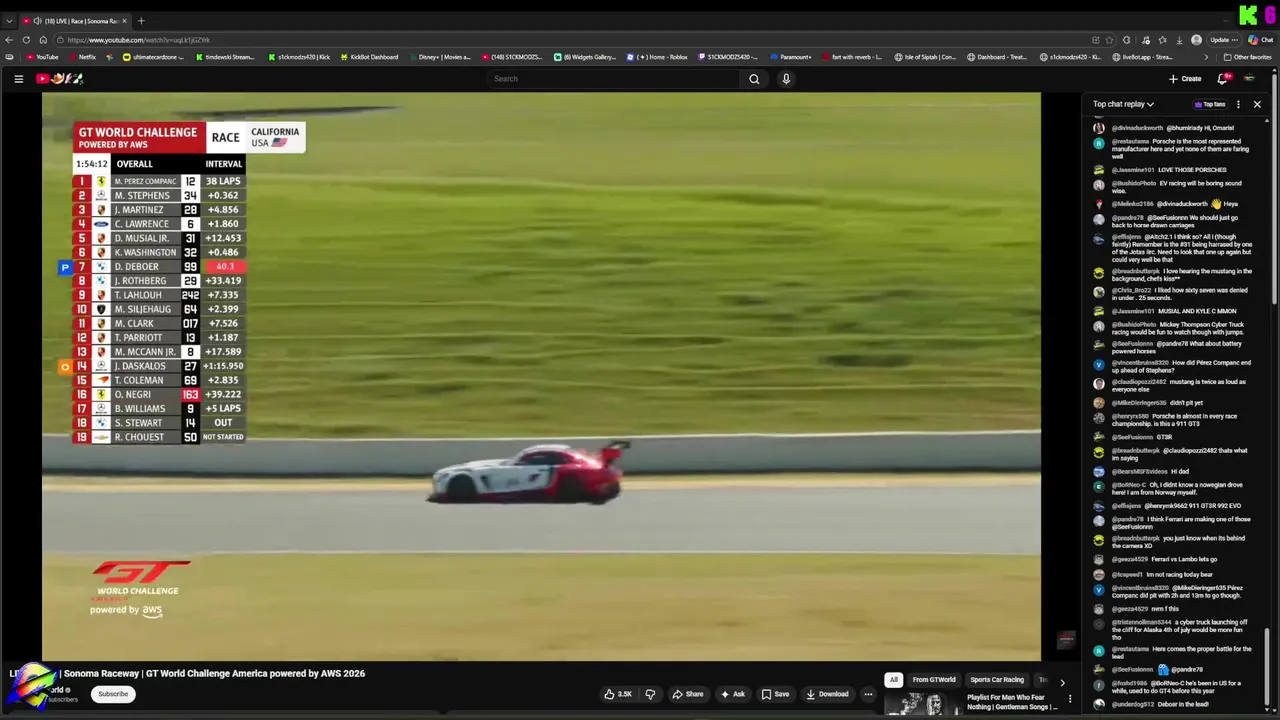Select the All recommendation chip
The height and width of the screenshot is (720, 1280).
click(894, 680)
